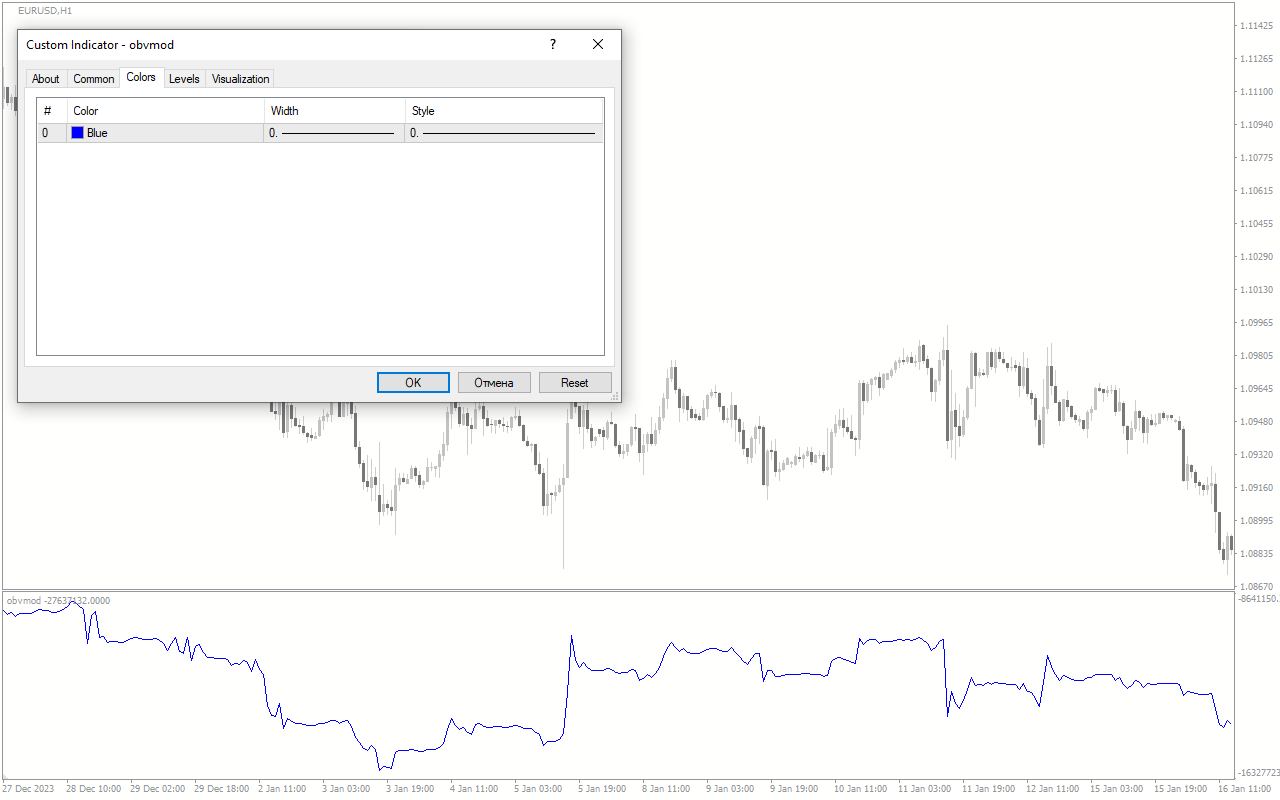Click the '27 Dec 2023' date label
The height and width of the screenshot is (800, 1280).
[30, 788]
